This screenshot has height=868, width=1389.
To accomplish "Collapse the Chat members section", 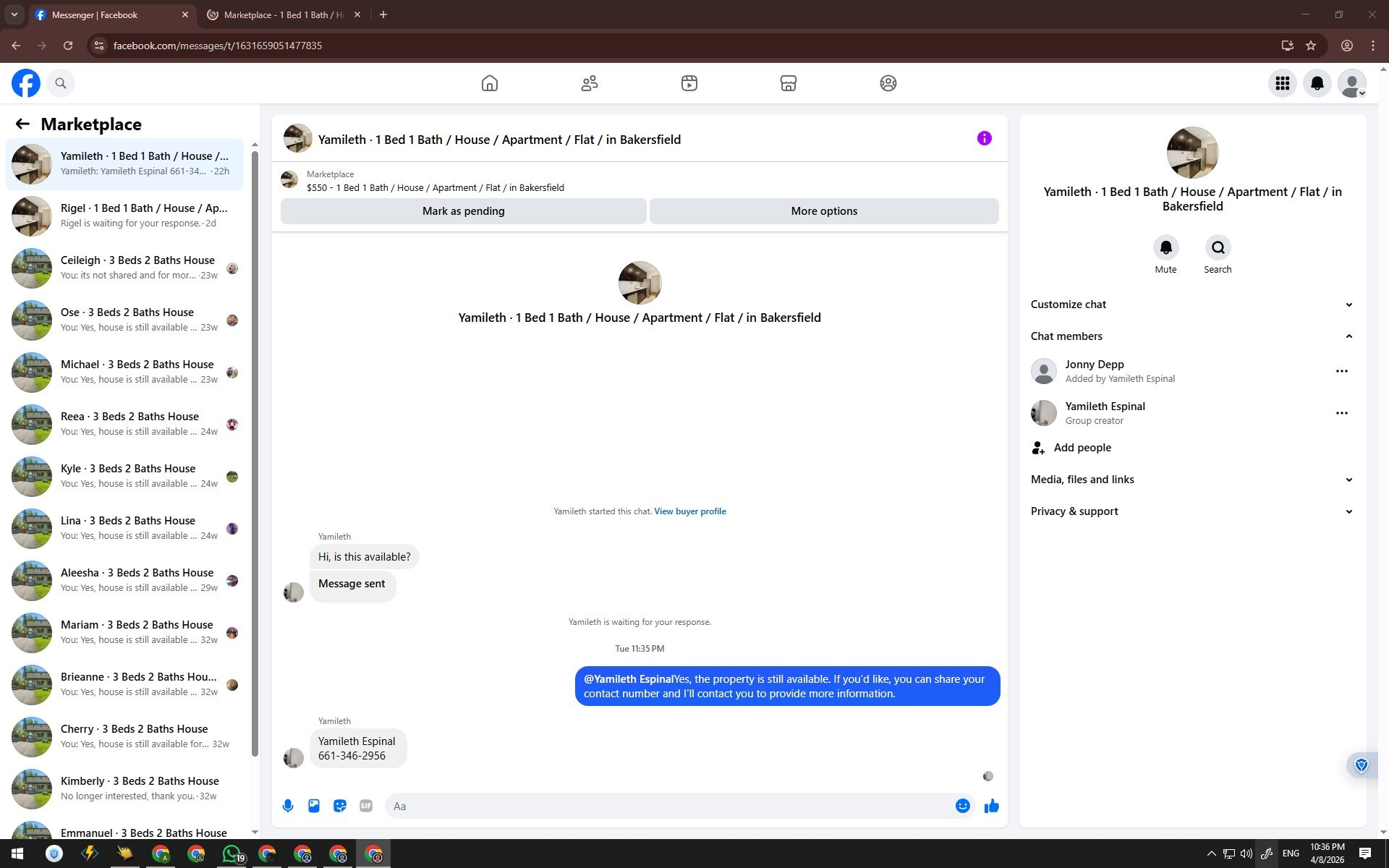I will click(x=1348, y=336).
